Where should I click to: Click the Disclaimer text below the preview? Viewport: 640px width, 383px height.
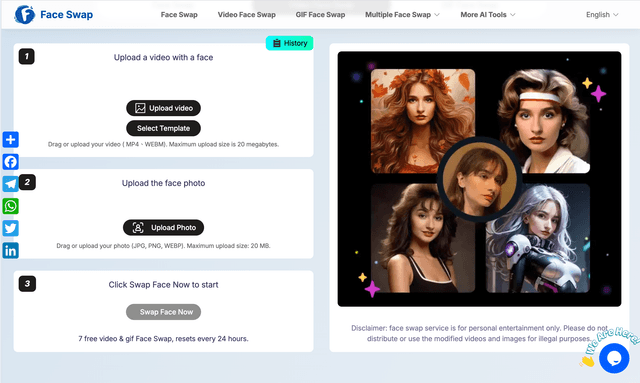pos(480,333)
